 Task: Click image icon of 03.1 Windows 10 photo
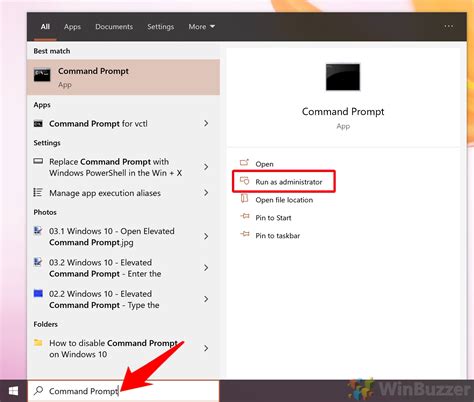38,231
